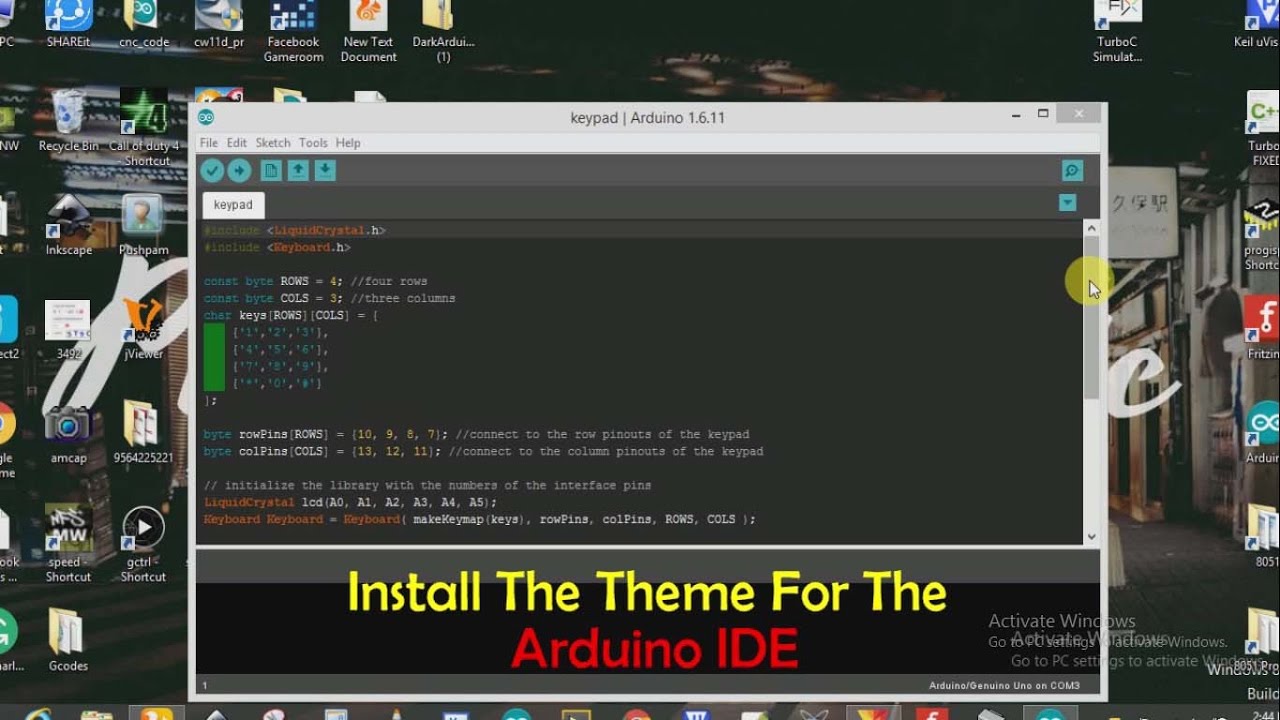
Task: Open the jViewer desktop icon
Action: pyautogui.click(x=143, y=330)
